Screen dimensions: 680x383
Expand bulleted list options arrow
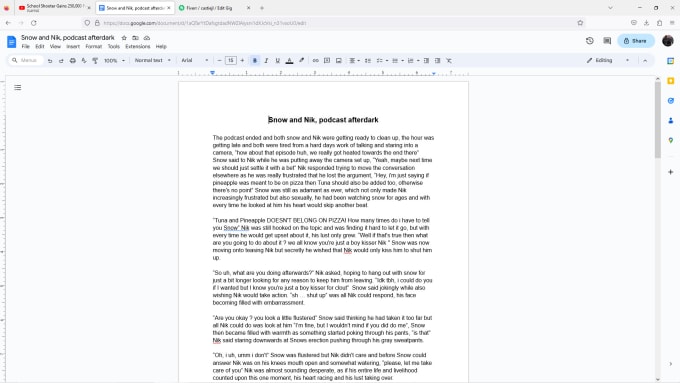[402, 61]
